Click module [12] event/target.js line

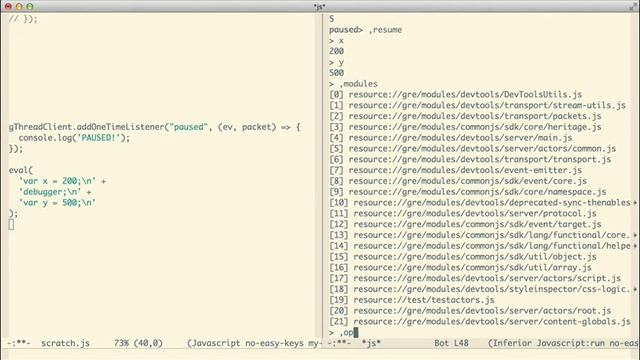(x=465, y=224)
